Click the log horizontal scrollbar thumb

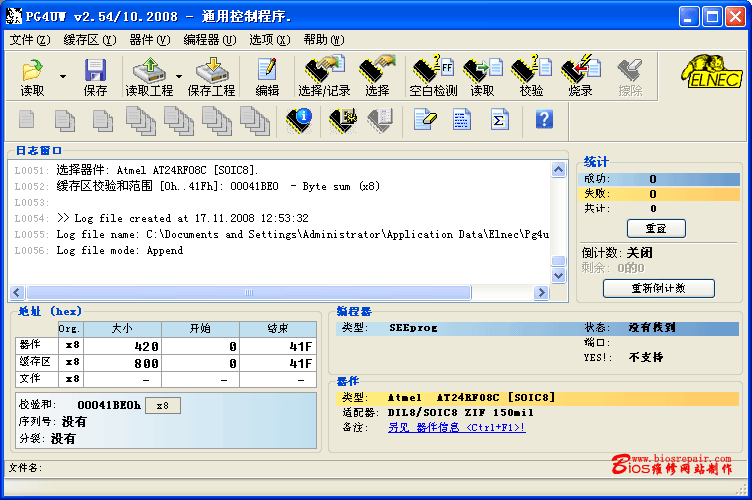(249, 292)
